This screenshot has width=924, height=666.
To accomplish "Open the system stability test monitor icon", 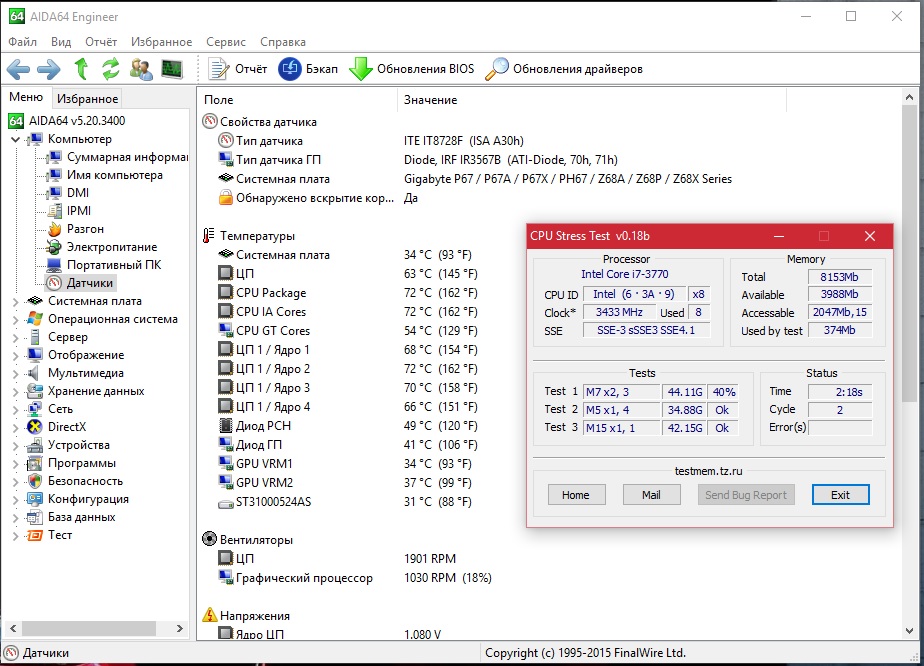I will click(171, 69).
